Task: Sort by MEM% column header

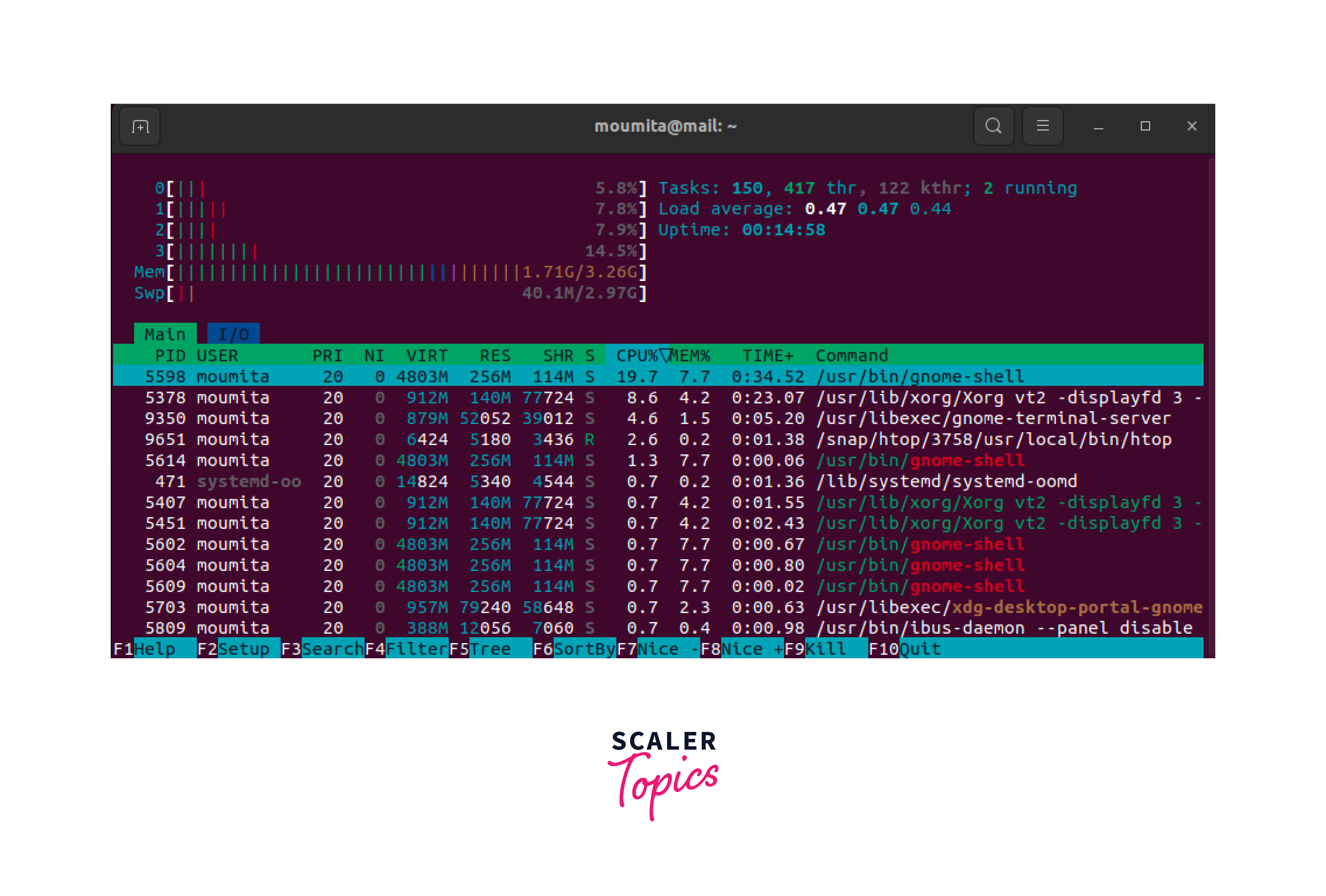Action: click(x=690, y=355)
